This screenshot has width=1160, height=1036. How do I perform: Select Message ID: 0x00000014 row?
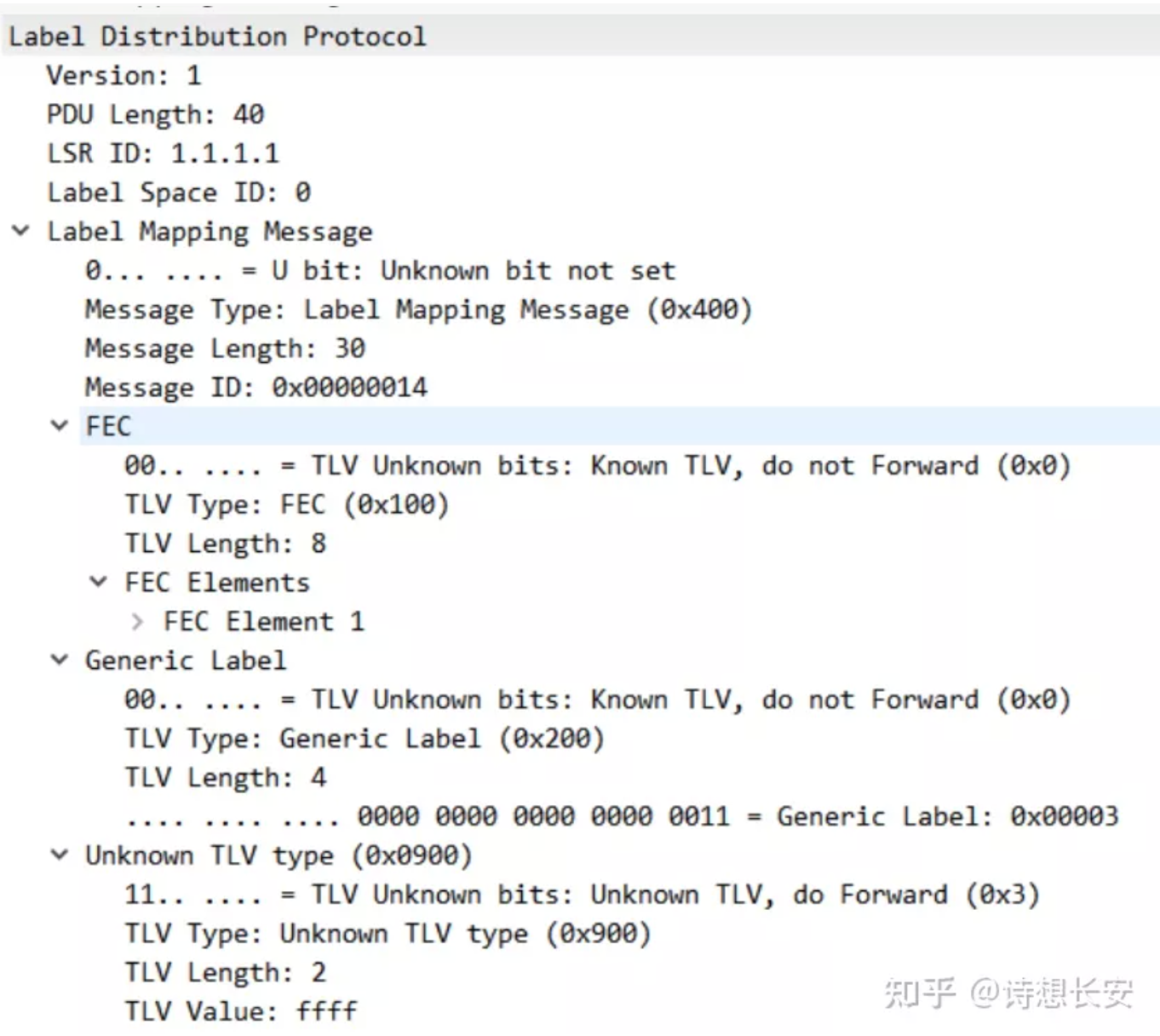tap(256, 388)
